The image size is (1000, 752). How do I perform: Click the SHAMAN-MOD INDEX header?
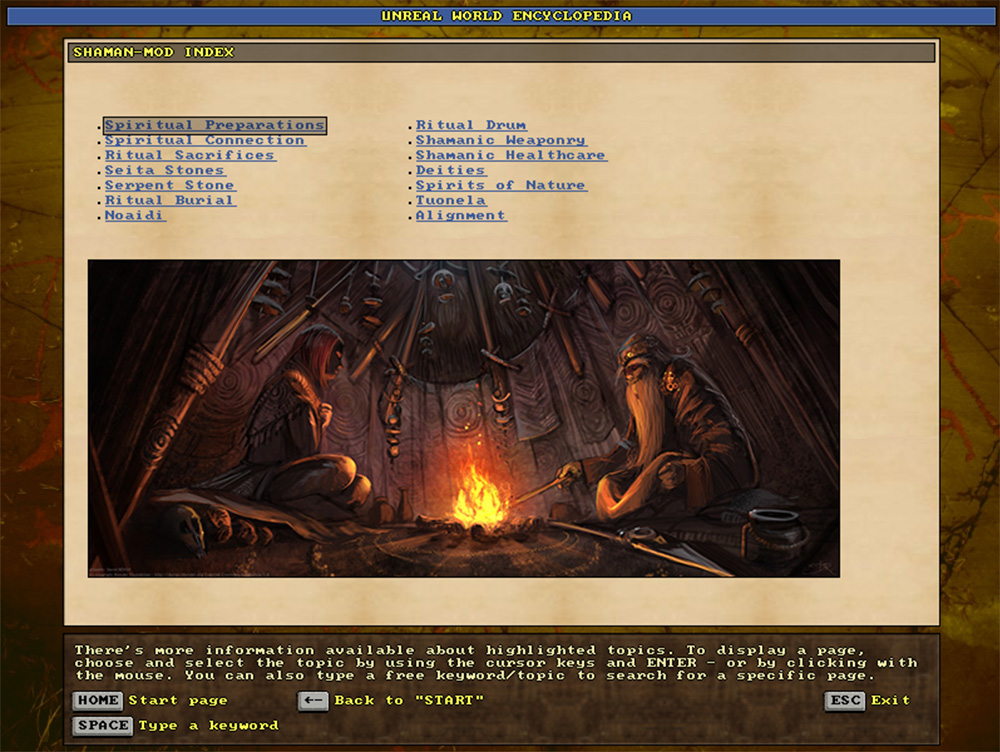501,52
